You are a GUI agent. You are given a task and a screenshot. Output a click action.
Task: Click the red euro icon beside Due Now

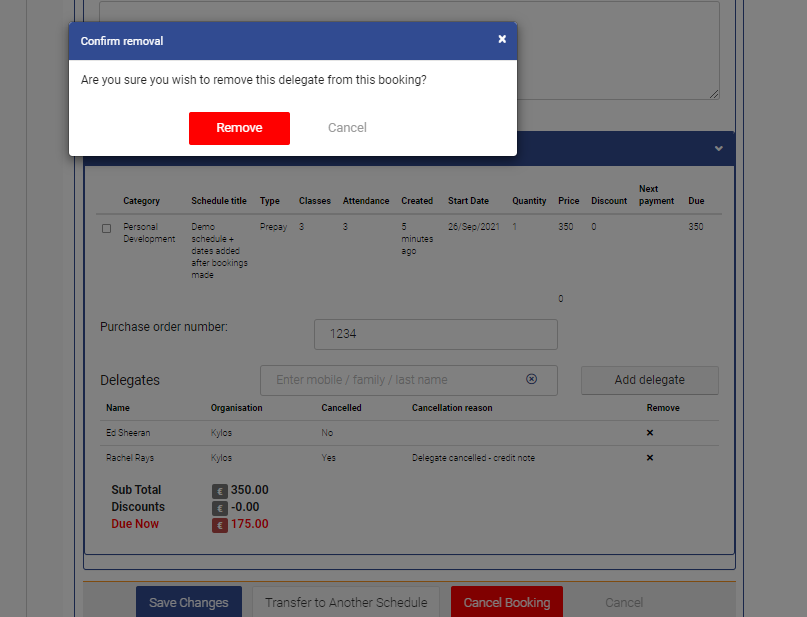click(219, 525)
